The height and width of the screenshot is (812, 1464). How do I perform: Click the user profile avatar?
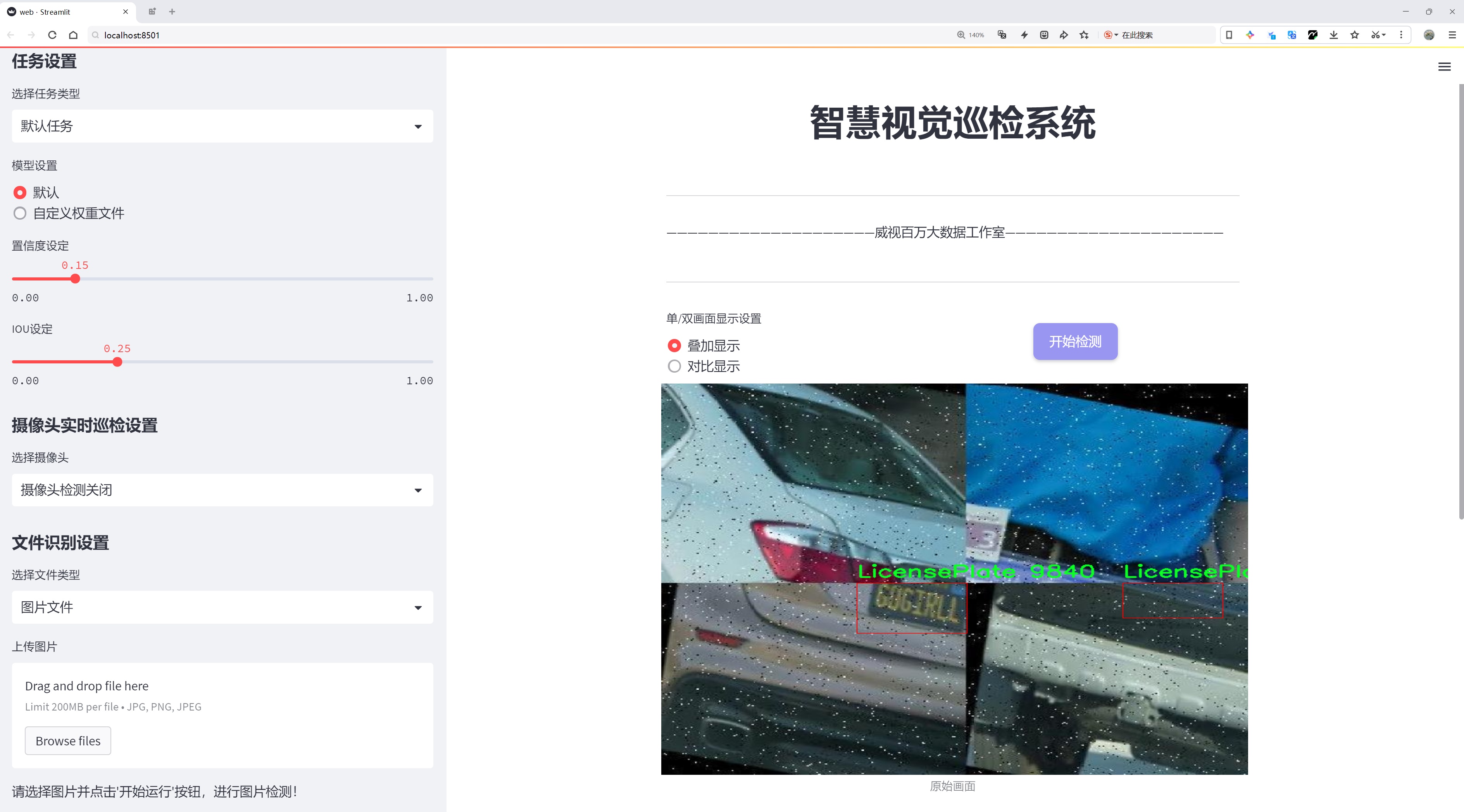click(x=1429, y=35)
